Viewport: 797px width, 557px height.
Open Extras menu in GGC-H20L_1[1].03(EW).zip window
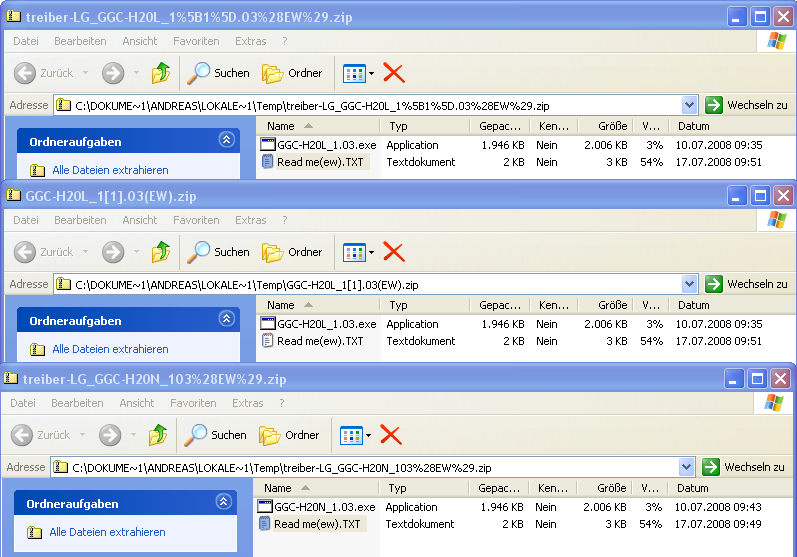point(251,220)
